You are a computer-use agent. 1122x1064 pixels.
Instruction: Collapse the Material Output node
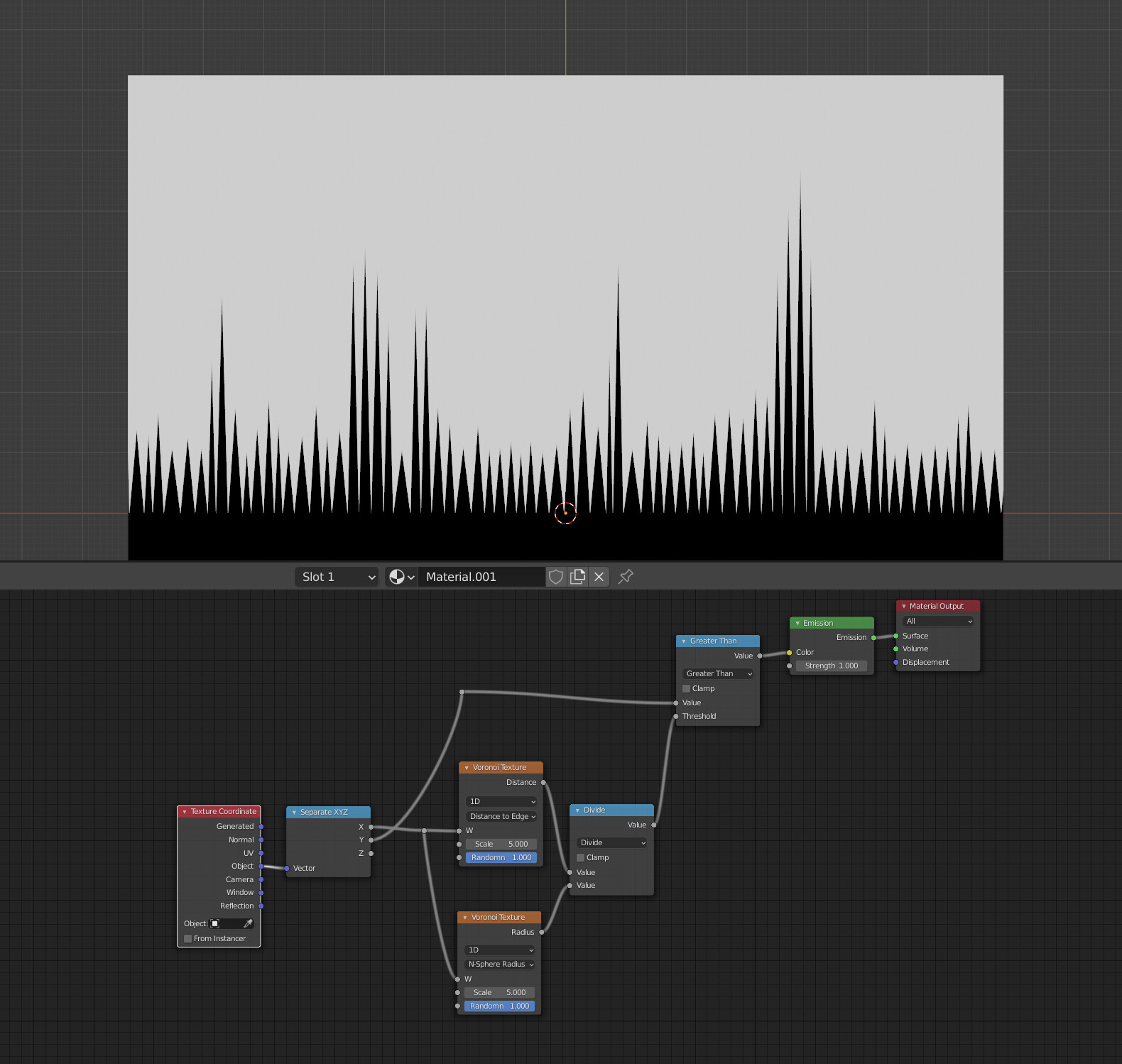[904, 607]
